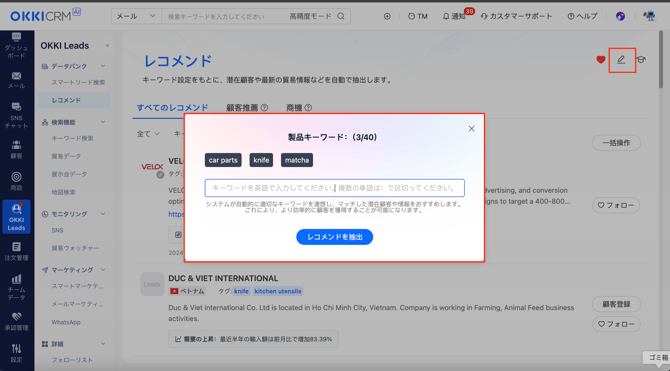
Task: Open 承認管理 approval management icon
Action: [x=16, y=321]
